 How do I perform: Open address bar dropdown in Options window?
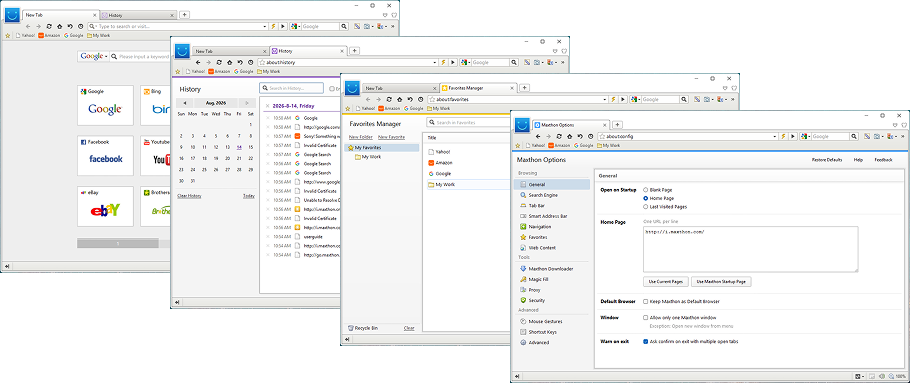click(775, 136)
